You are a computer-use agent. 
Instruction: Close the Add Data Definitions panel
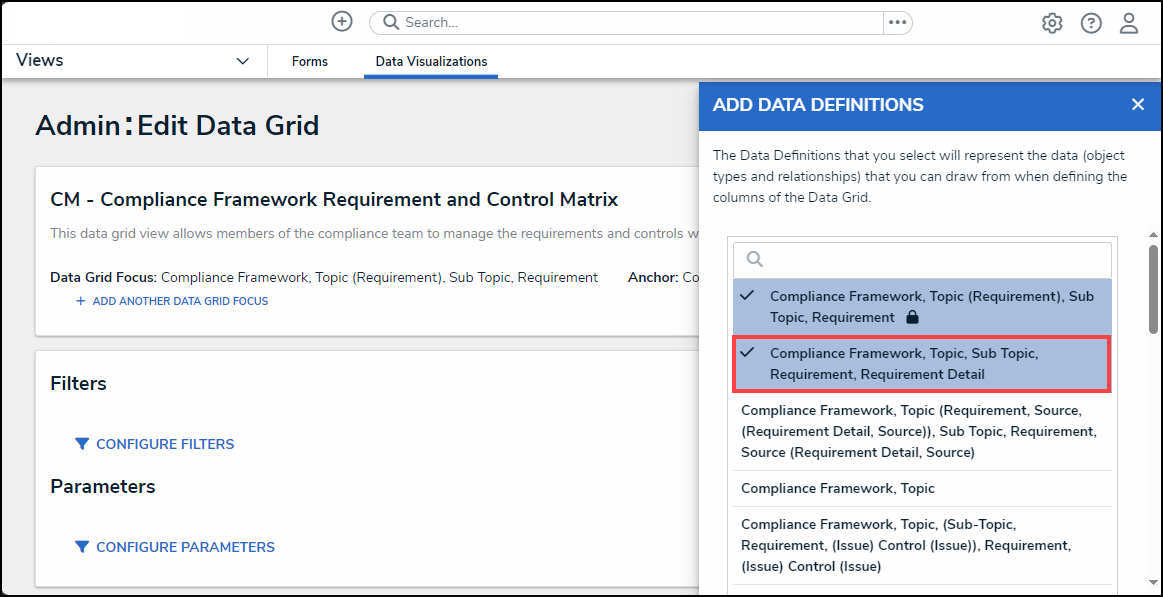point(1137,105)
